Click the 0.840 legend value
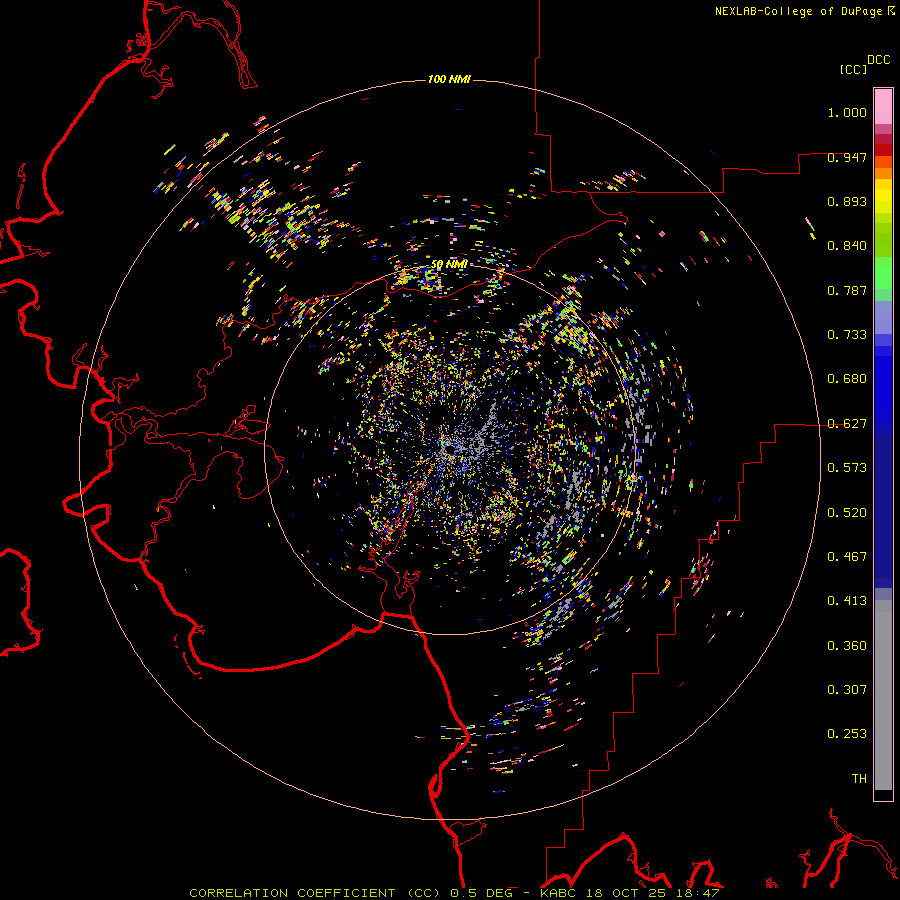Viewport: 900px width, 900px height. 847,246
